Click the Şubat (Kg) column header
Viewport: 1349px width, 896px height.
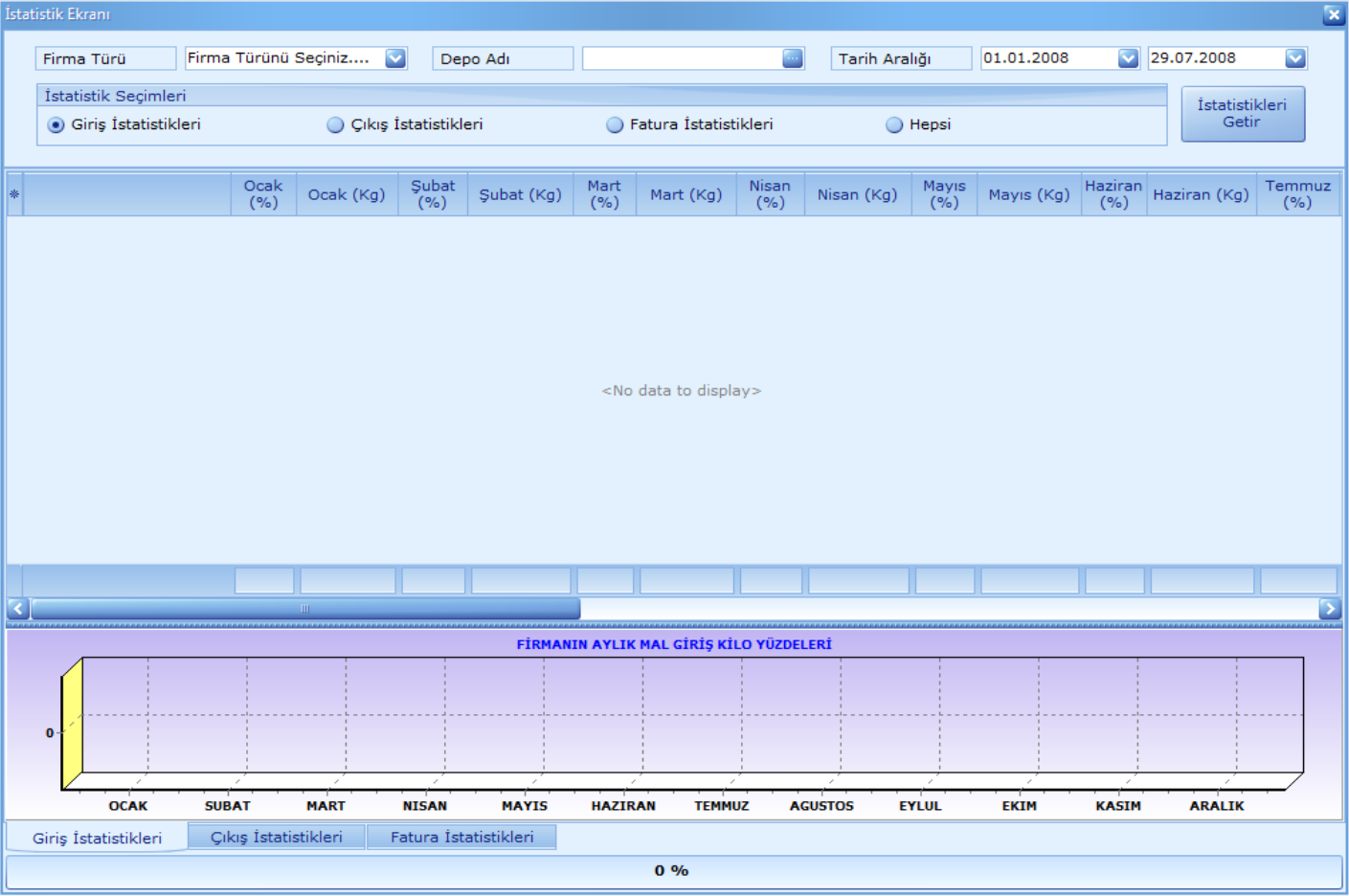(x=521, y=194)
